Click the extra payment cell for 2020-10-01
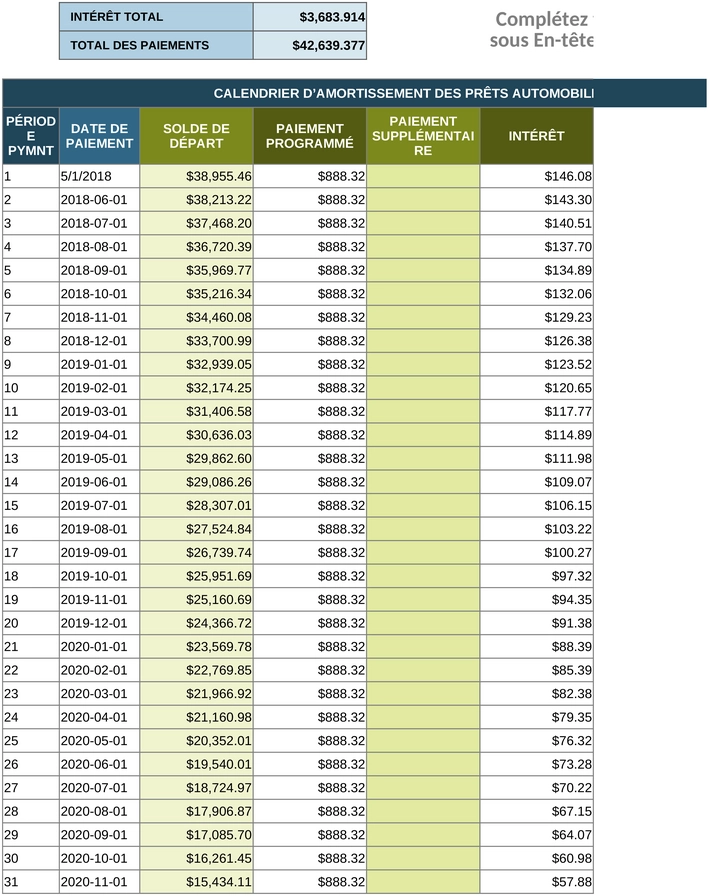The height and width of the screenshot is (896, 710). coord(423,858)
